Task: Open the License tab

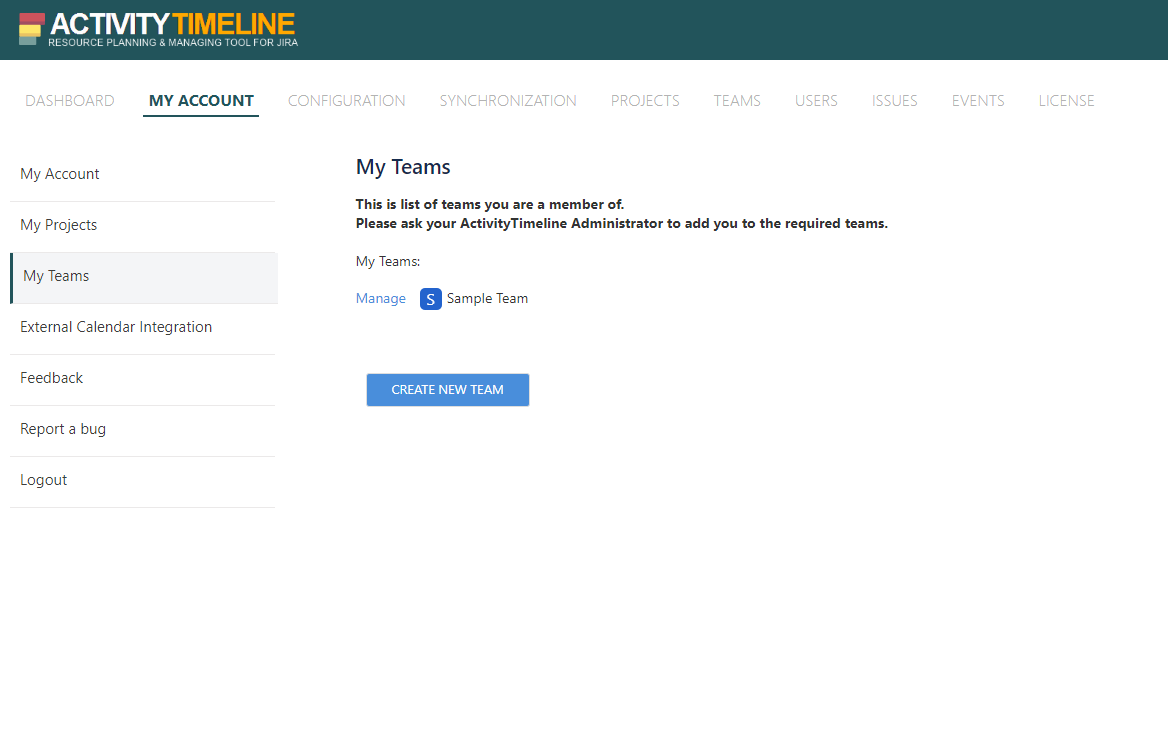Action: tap(1066, 101)
